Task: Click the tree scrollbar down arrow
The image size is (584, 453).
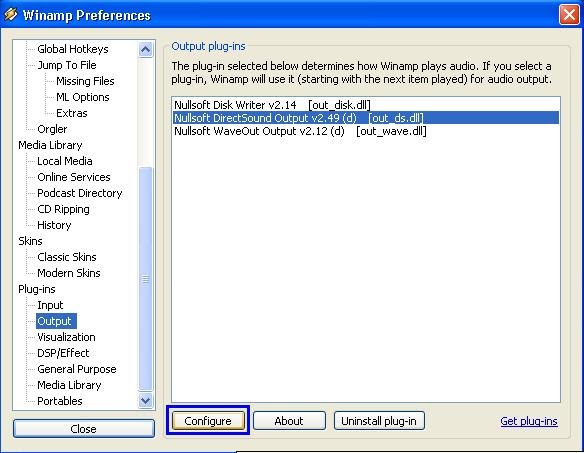Action: [145, 400]
